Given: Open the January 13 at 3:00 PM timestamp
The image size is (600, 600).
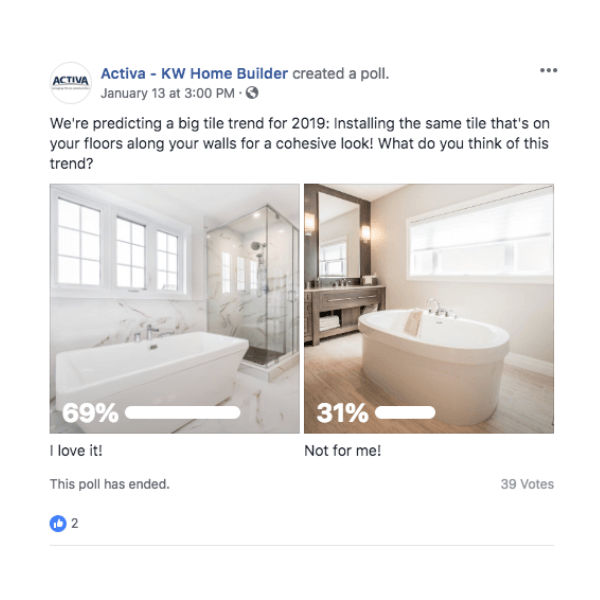Looking at the screenshot, I should (x=167, y=93).
